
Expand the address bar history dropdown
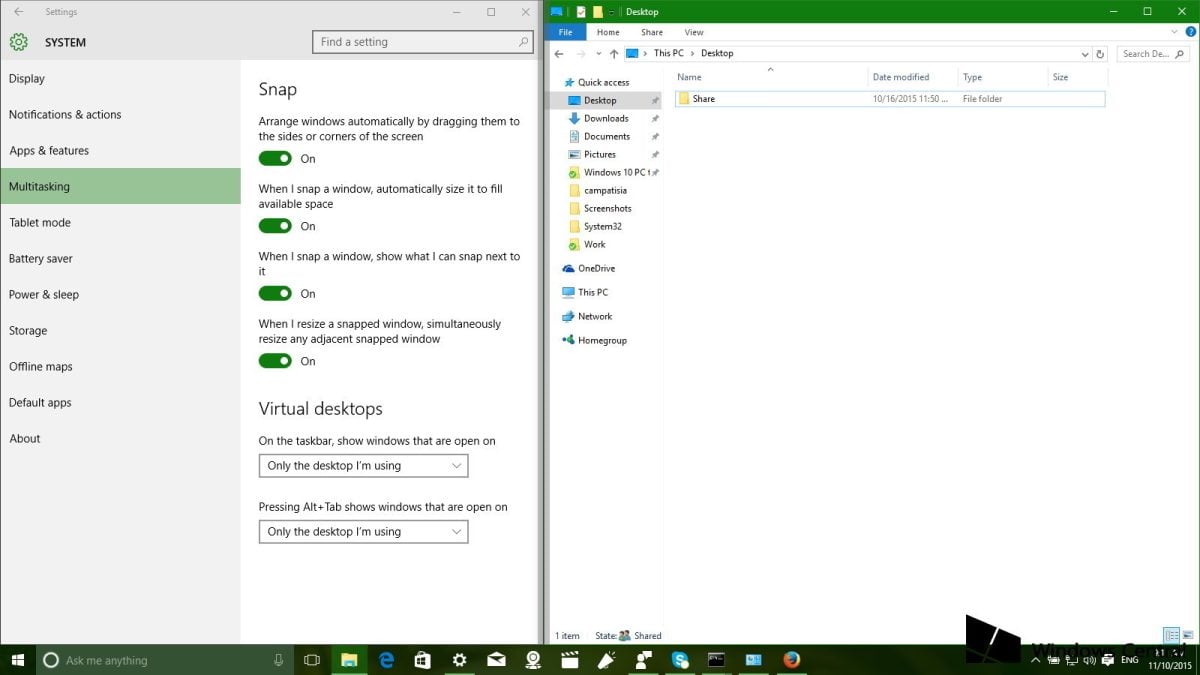tap(1084, 53)
